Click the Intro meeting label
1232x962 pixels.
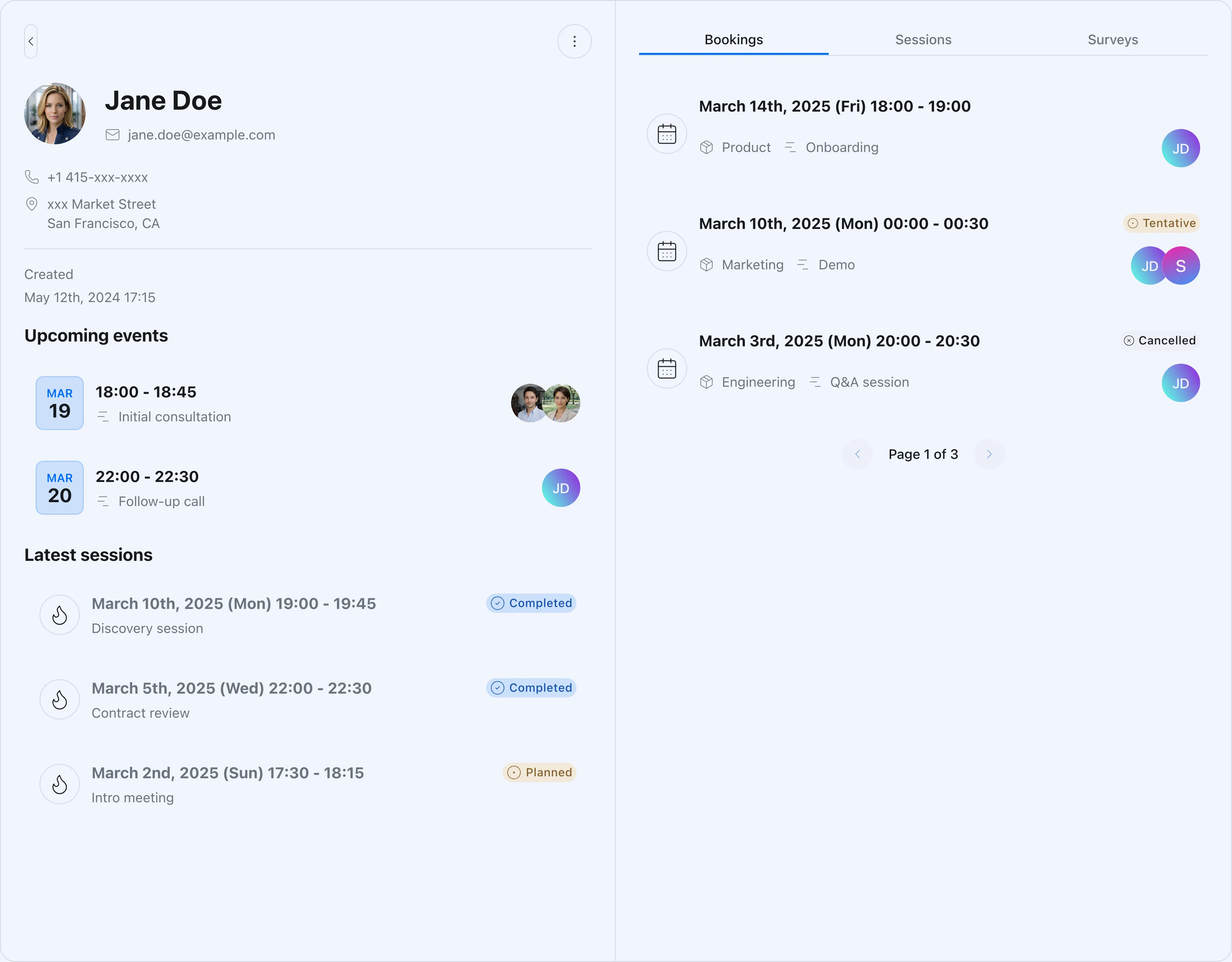pos(133,797)
